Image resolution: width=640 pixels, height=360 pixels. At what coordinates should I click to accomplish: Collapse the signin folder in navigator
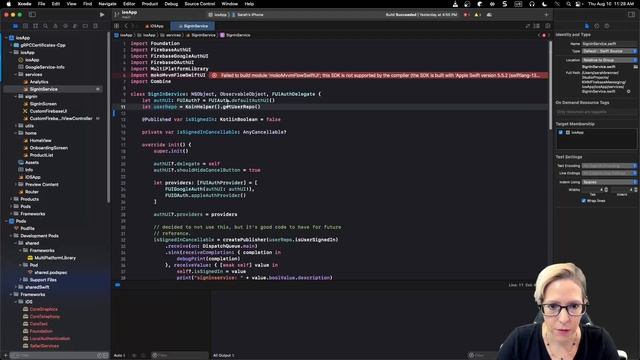[x=16, y=97]
